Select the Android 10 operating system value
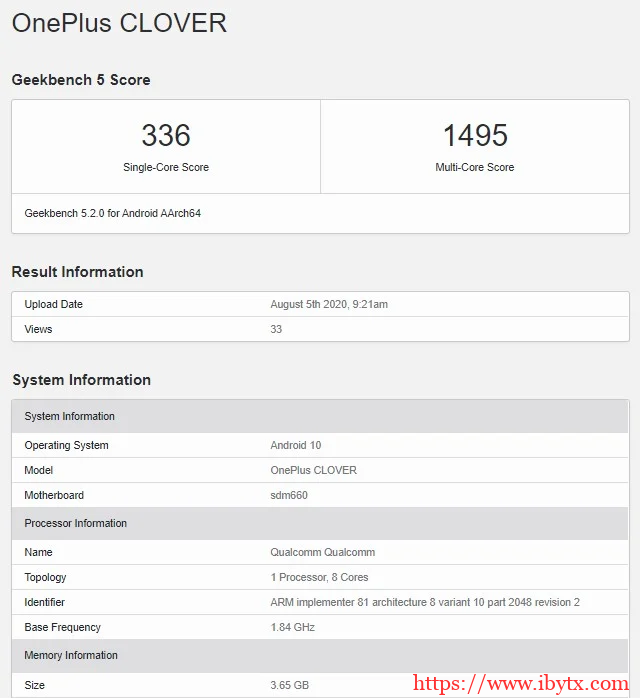Image resolution: width=640 pixels, height=698 pixels. click(296, 445)
